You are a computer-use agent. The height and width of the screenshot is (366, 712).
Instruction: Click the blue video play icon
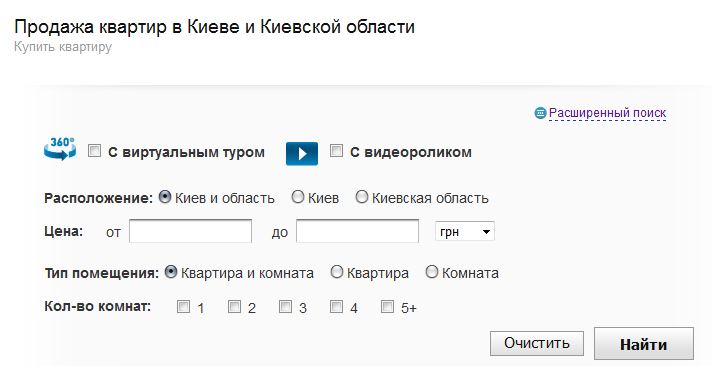[302, 153]
